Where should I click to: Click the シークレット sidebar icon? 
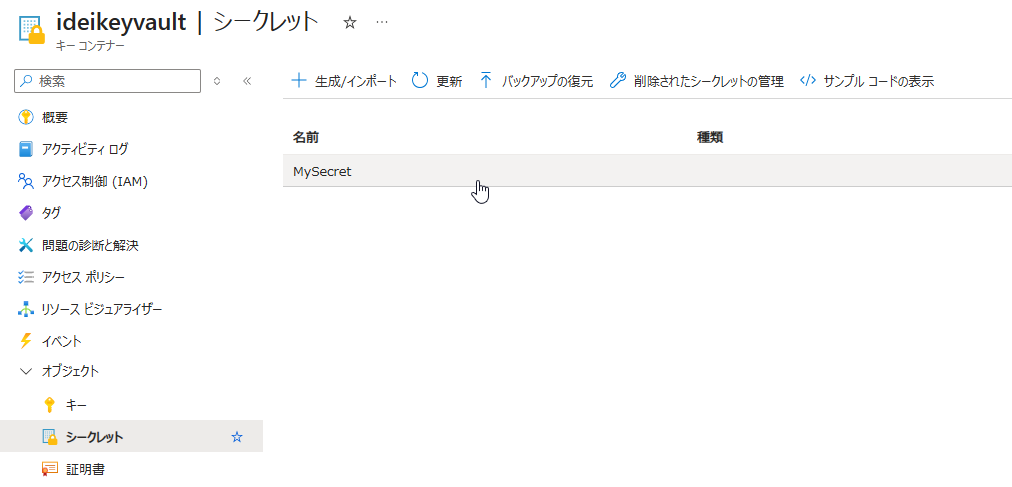pos(50,437)
